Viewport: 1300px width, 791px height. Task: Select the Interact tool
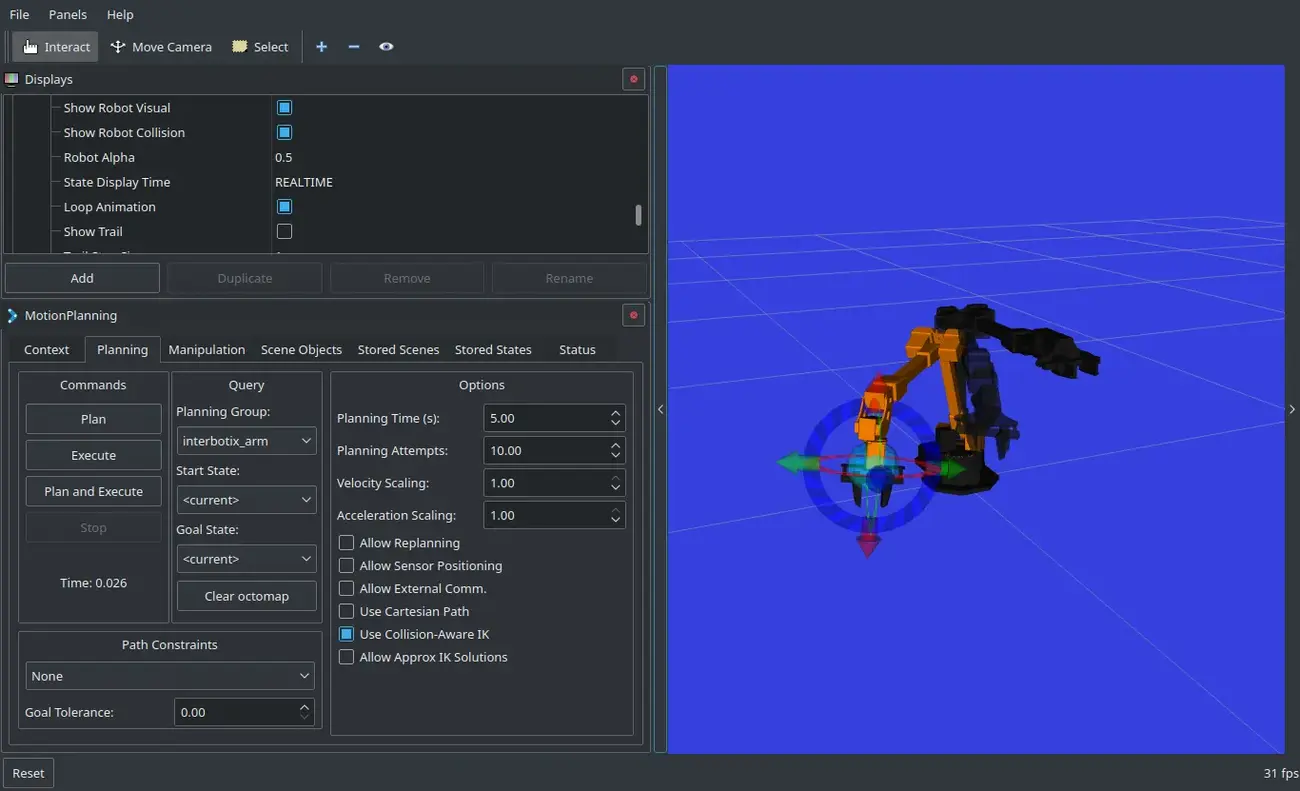(x=54, y=46)
